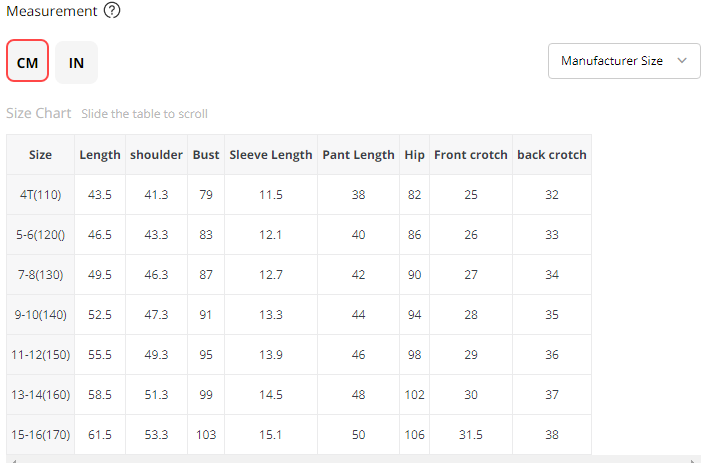This screenshot has height=463, width=717.
Task: Click the Length column header
Action: tap(100, 155)
